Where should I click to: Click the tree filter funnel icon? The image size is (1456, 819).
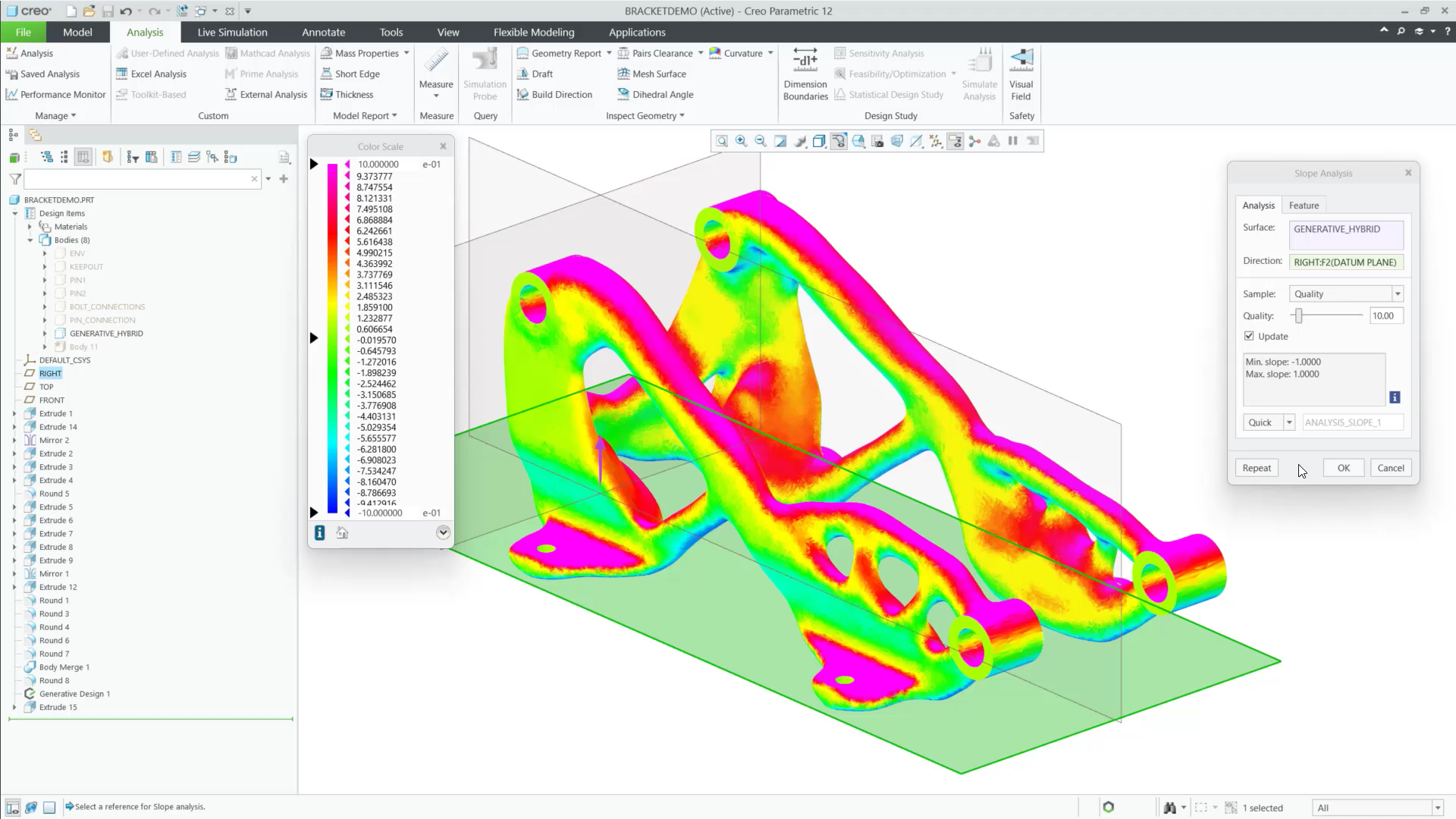(x=14, y=179)
